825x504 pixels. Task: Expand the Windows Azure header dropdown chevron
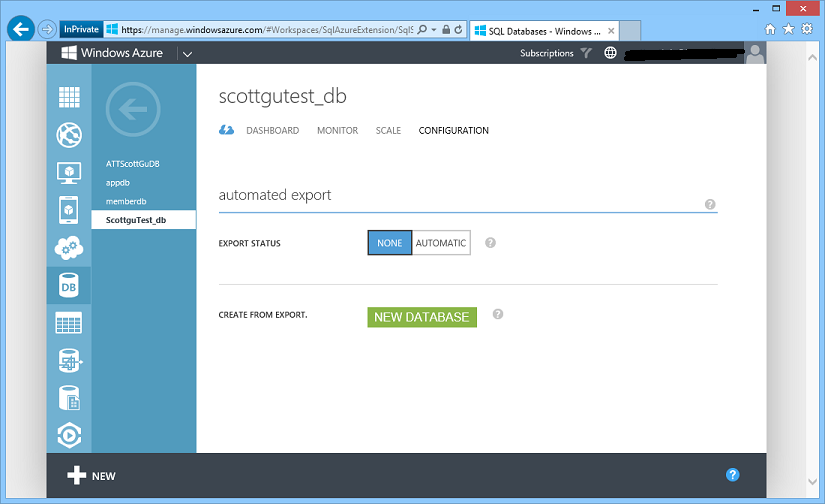(187, 54)
